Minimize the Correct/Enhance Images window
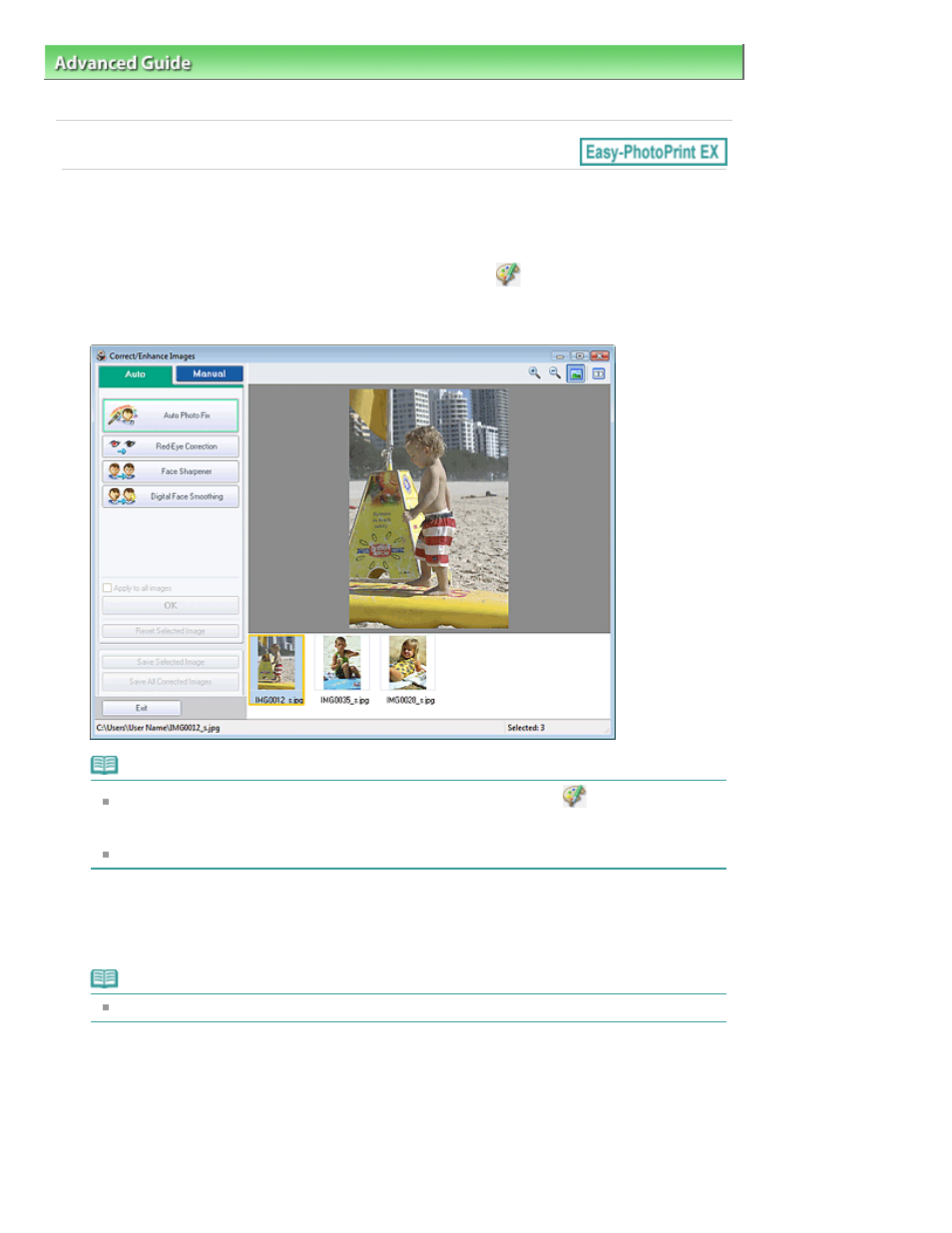Screen dimensions: 952x1233 point(560,355)
